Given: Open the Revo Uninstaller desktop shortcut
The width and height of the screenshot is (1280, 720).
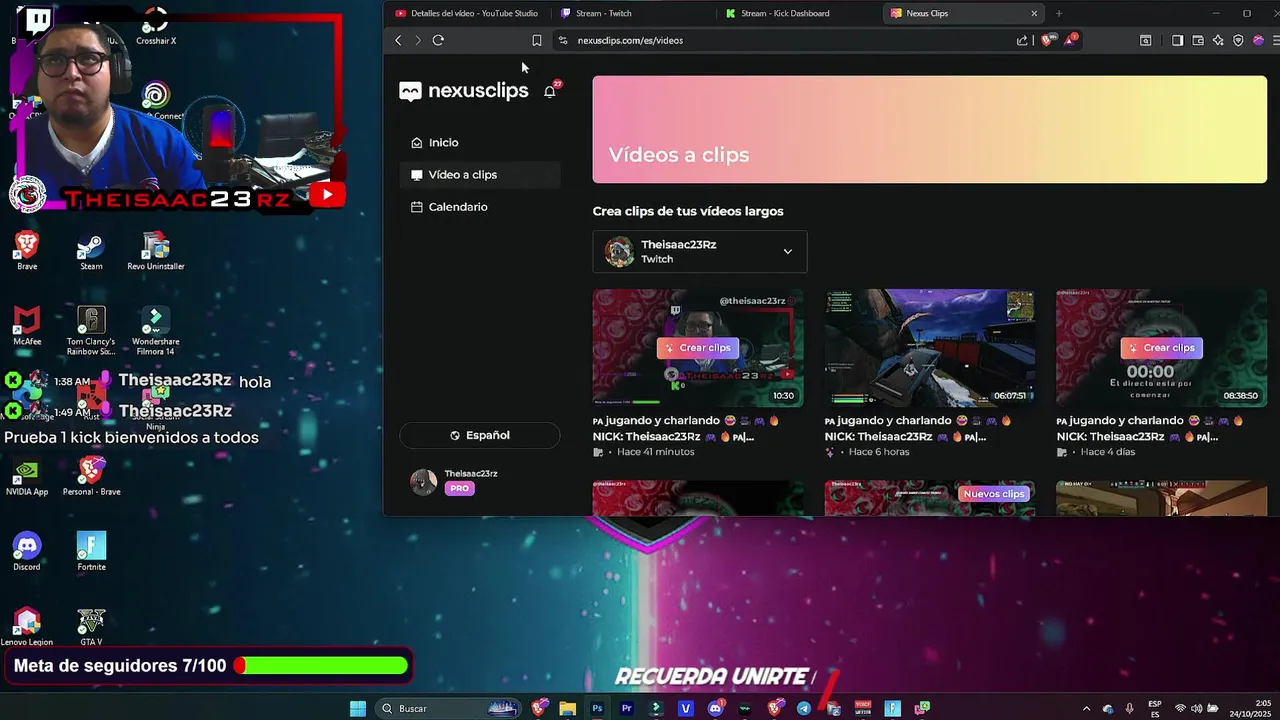Looking at the screenshot, I should coord(156,250).
